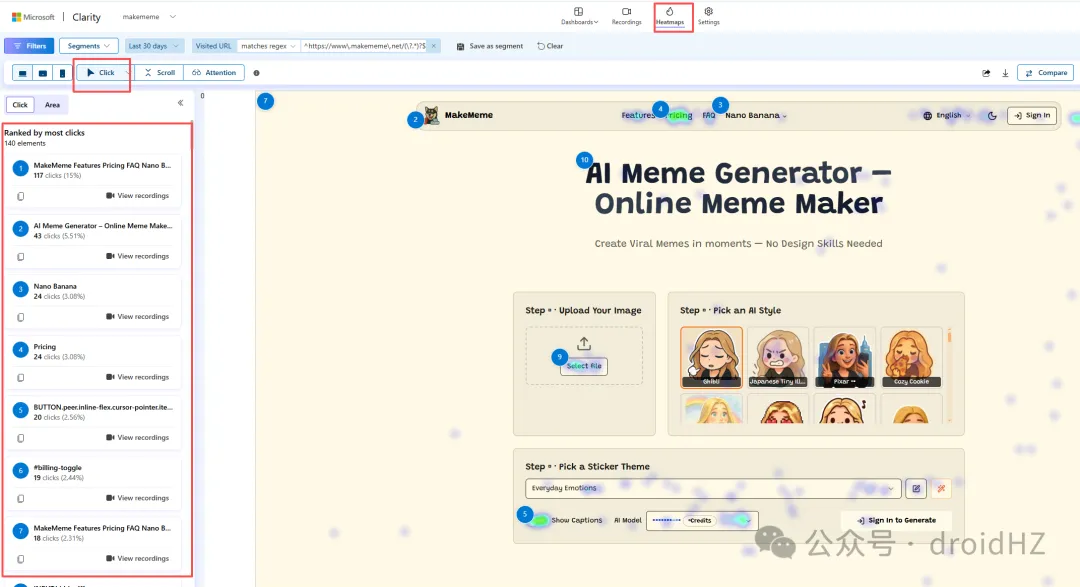Viewport: 1080px width, 587px height.
Task: Open the Last 30 days date dropdown
Action: 154,46
